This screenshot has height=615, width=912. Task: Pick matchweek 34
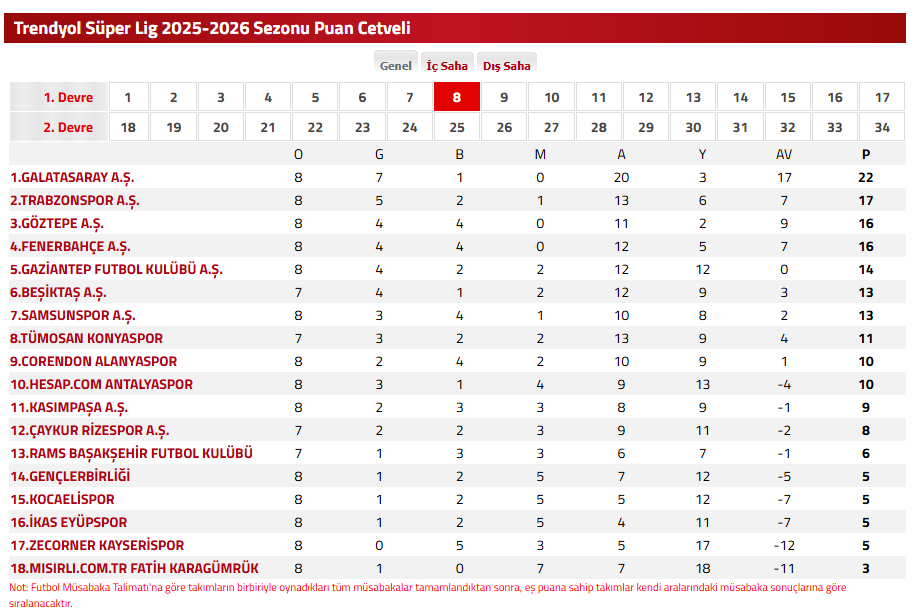[882, 127]
